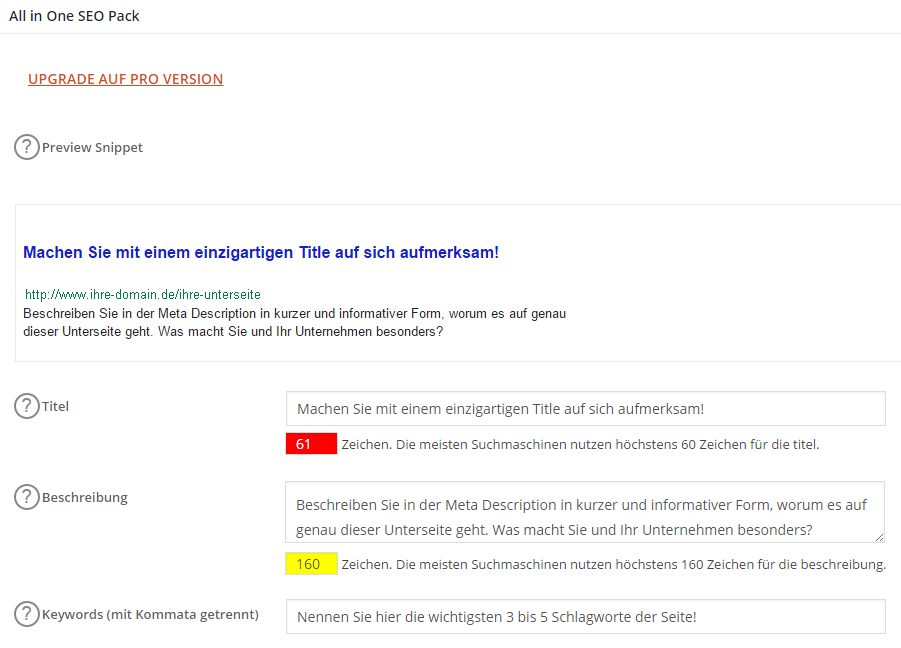Open the help icon beside Titel
The image size is (901, 648).
pyautogui.click(x=26, y=406)
